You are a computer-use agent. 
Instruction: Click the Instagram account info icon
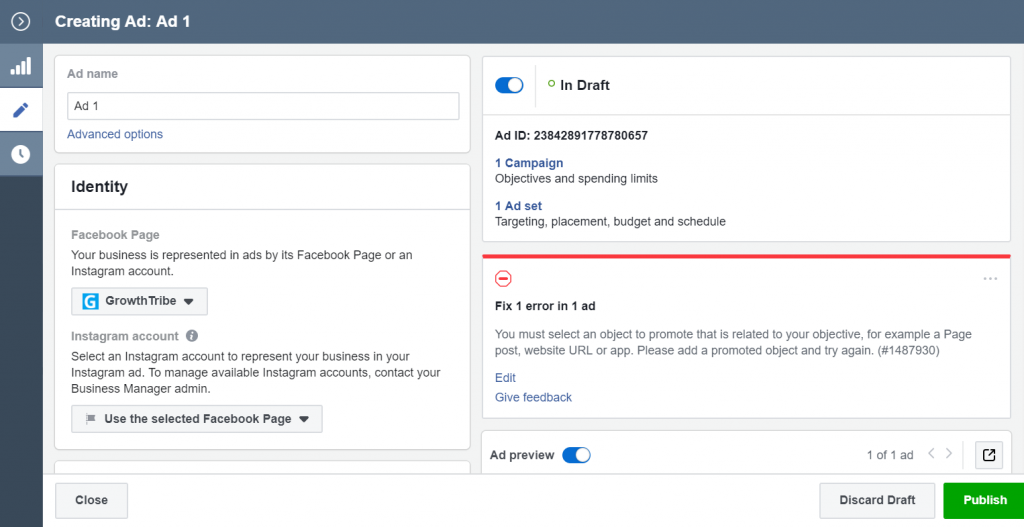click(192, 336)
